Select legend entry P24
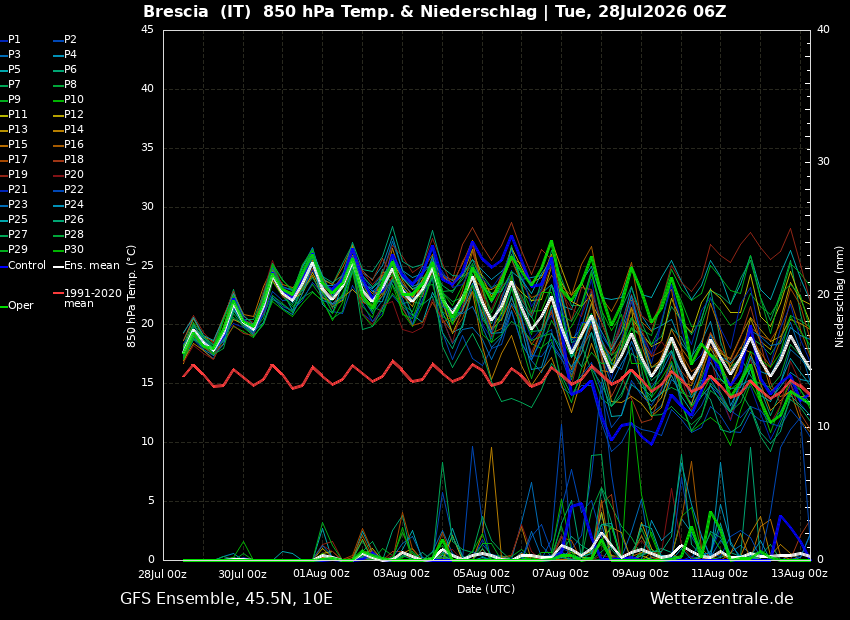850x620 pixels. pyautogui.click(x=74, y=204)
